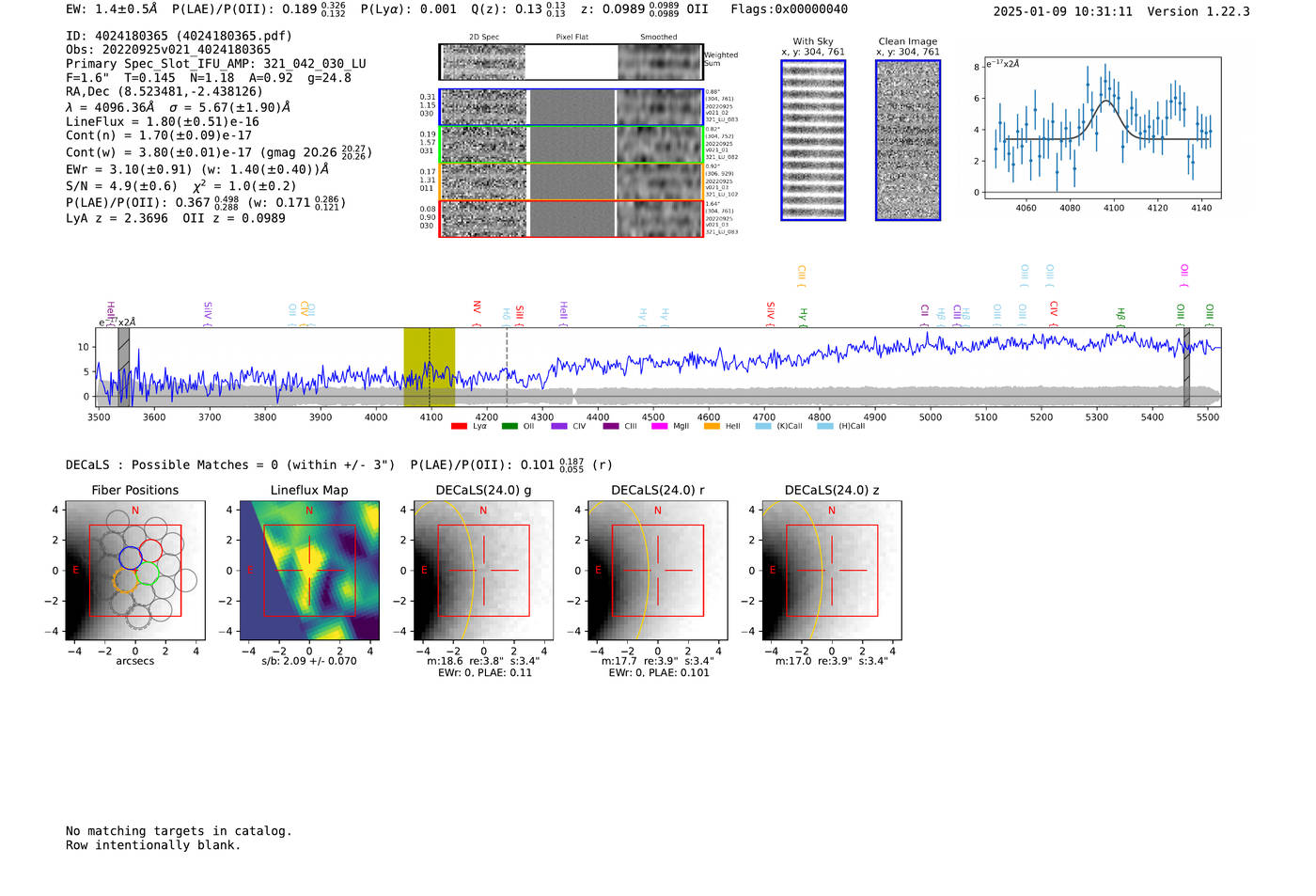The width and height of the screenshot is (1316, 896).
Task: Click 'Row intentionally blank.' text
Action: (x=153, y=845)
